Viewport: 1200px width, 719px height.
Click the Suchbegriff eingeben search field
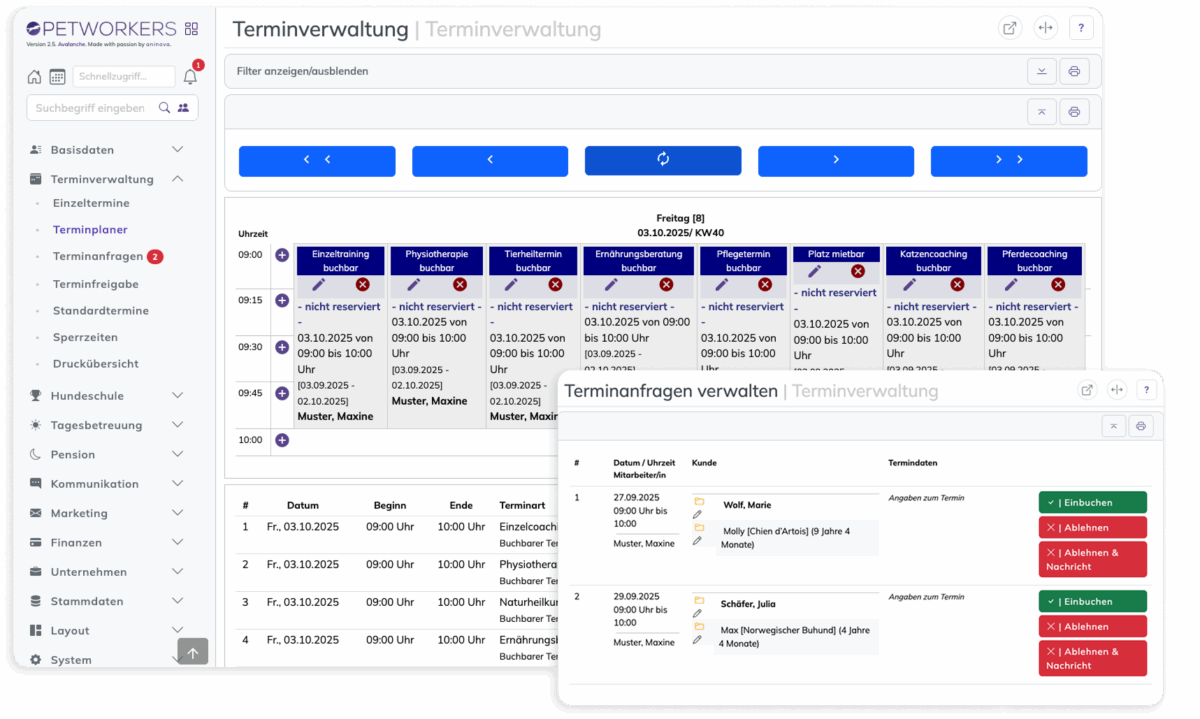[x=92, y=108]
